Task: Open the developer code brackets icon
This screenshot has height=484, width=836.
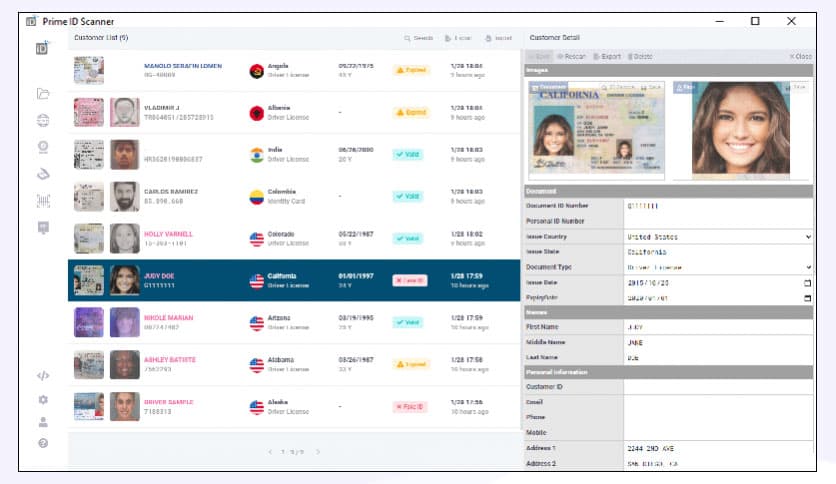Action: tap(43, 376)
